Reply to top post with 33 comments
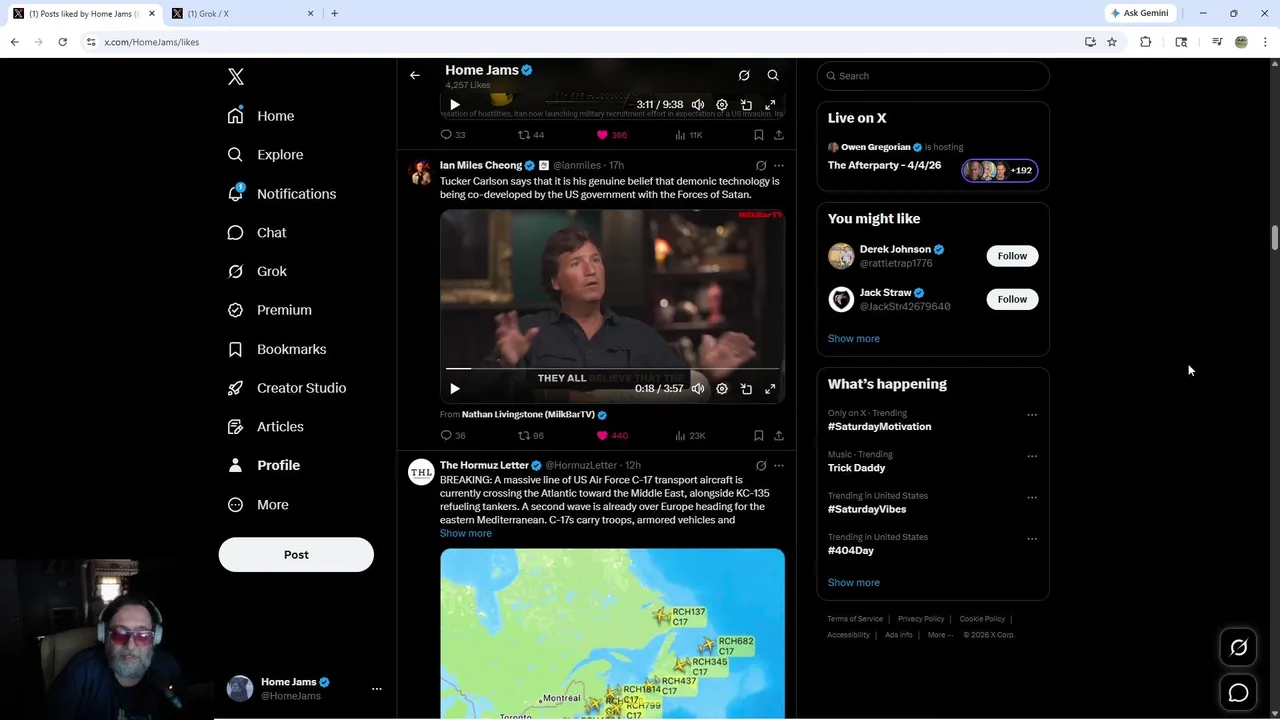The height and width of the screenshot is (720, 1280). point(453,135)
